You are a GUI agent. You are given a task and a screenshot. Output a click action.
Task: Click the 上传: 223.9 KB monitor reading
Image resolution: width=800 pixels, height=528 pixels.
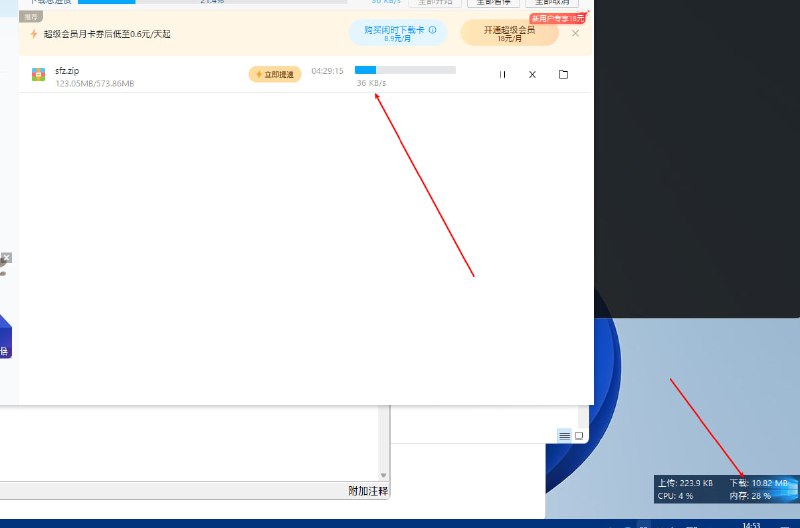click(x=685, y=483)
